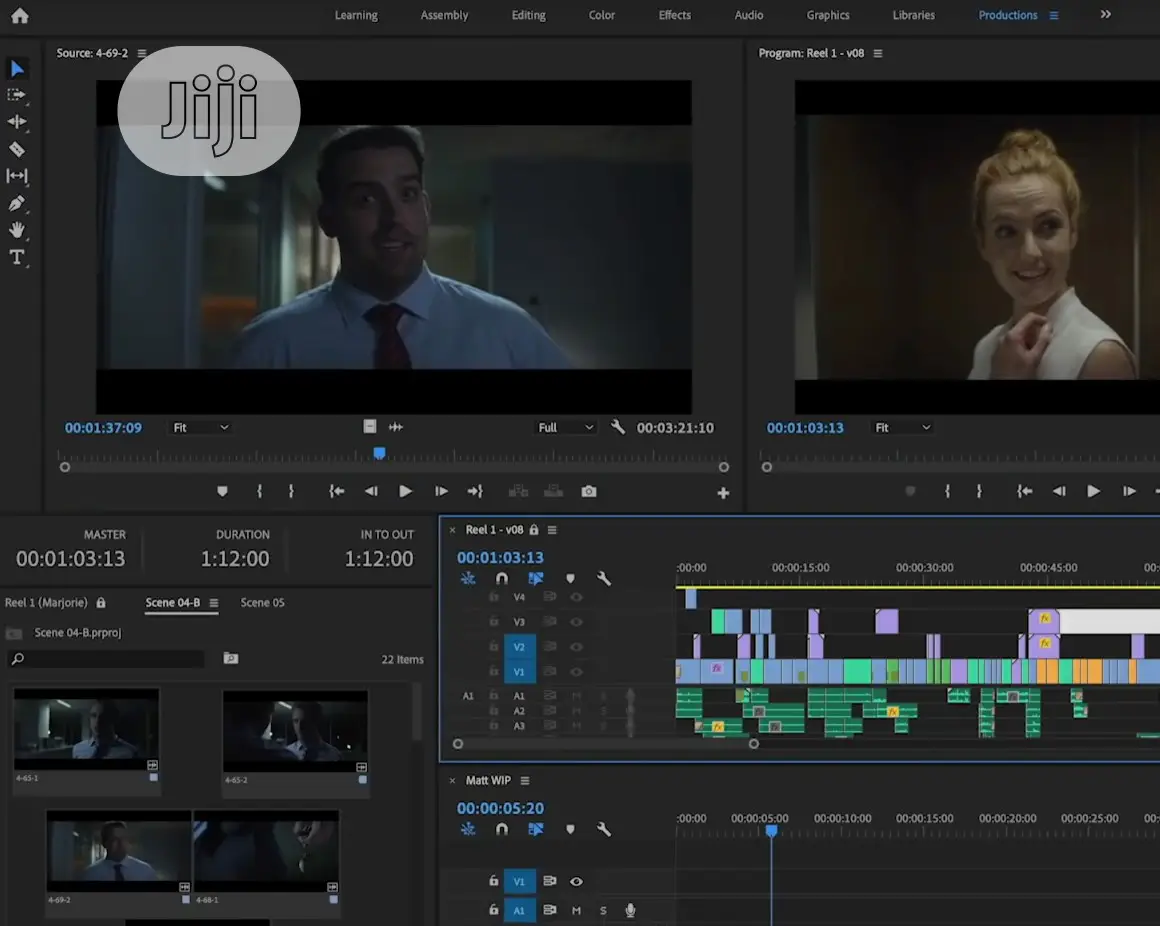Open Reel 1 - v08 timeline panel menu
1160x926 pixels.
click(x=552, y=530)
